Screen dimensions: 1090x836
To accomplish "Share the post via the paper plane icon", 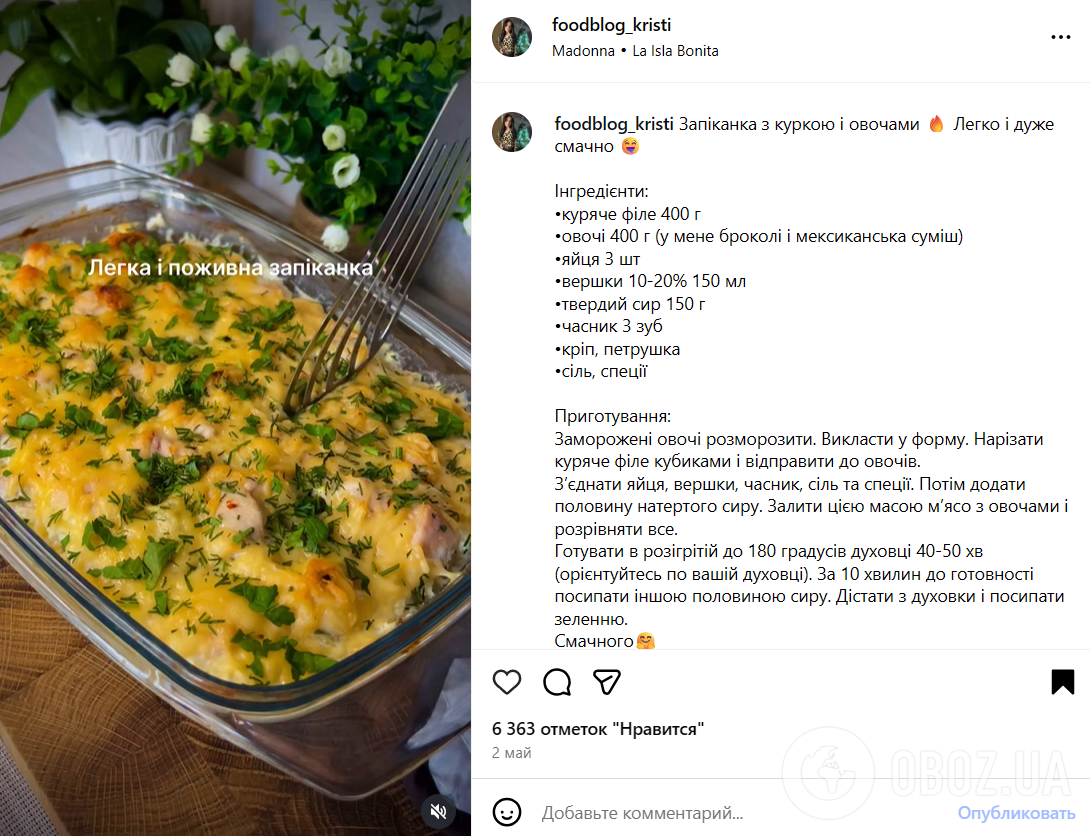I will pyautogui.click(x=606, y=682).
